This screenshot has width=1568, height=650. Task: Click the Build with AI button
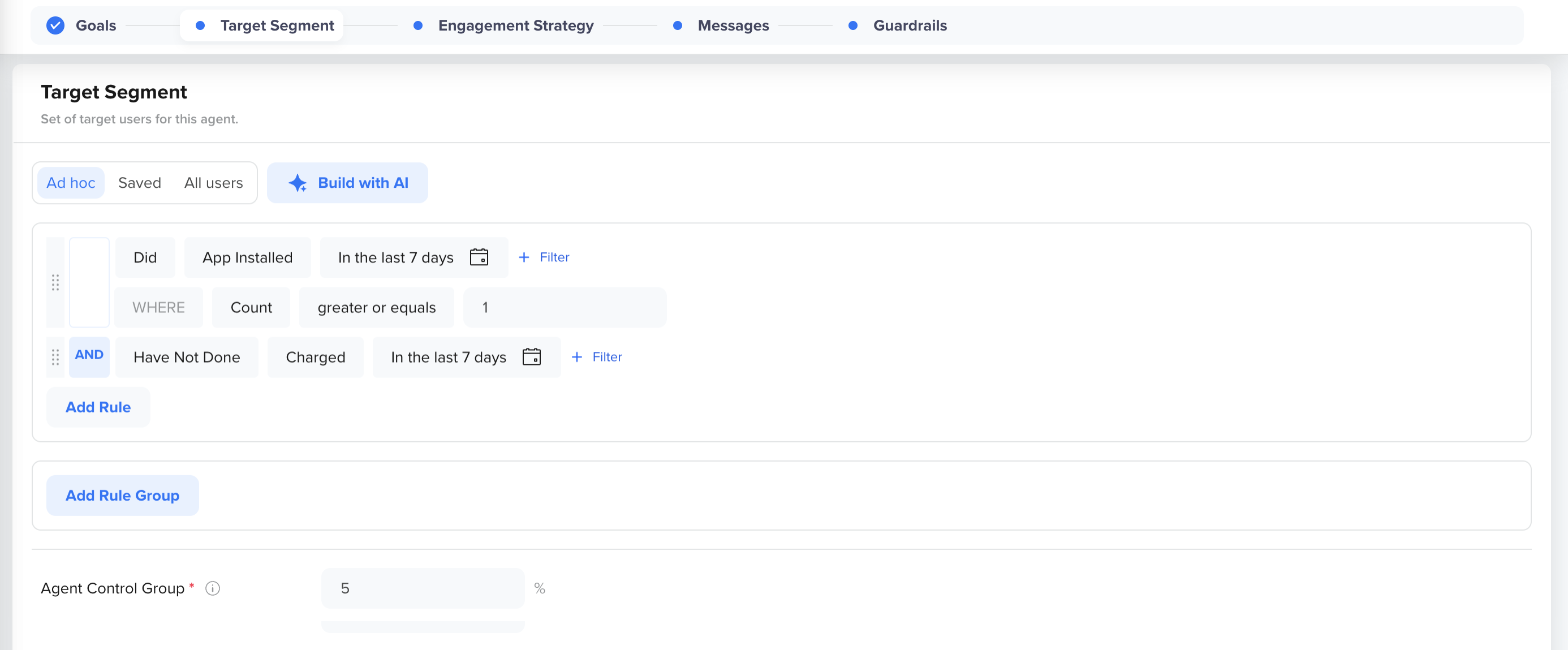click(x=347, y=183)
